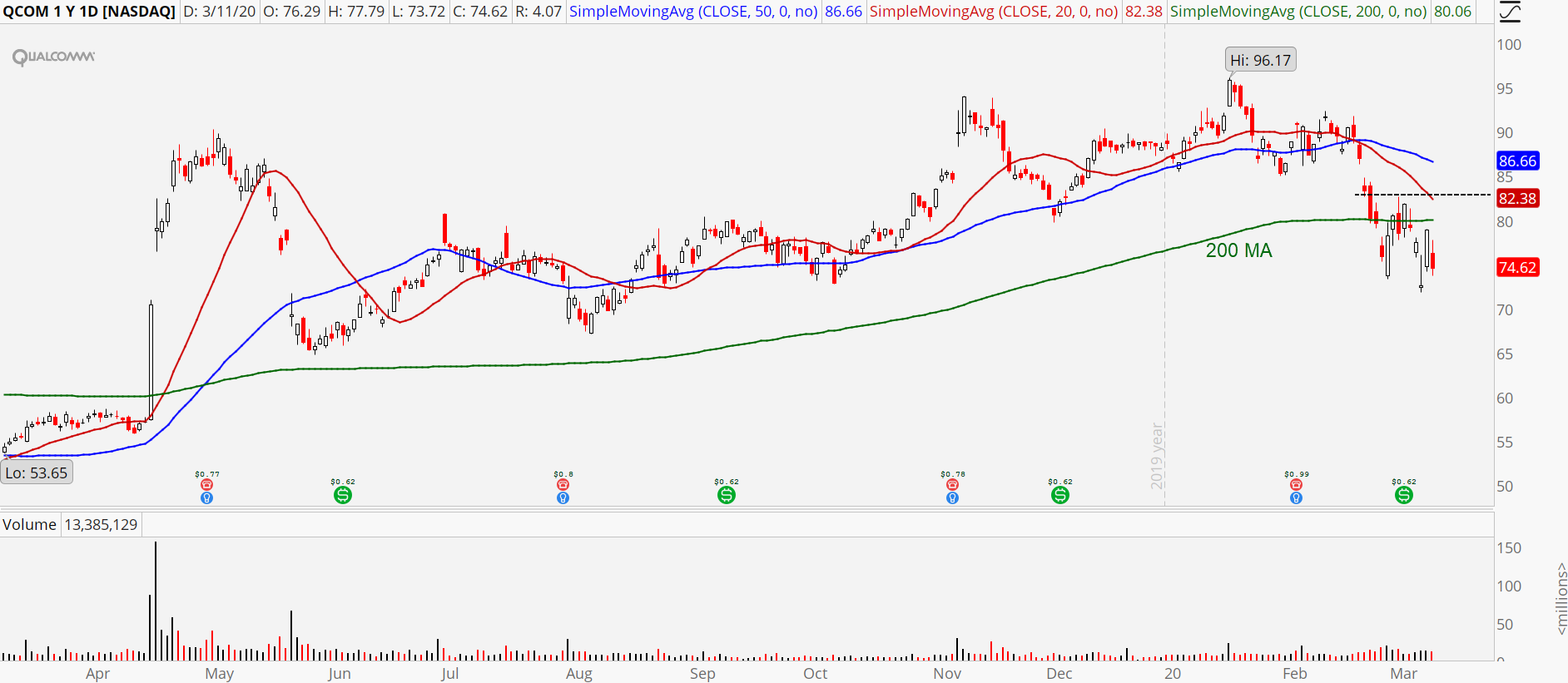This screenshot has width=1568, height=683.
Task: Click the range value R: 4.07
Action: 538,12
